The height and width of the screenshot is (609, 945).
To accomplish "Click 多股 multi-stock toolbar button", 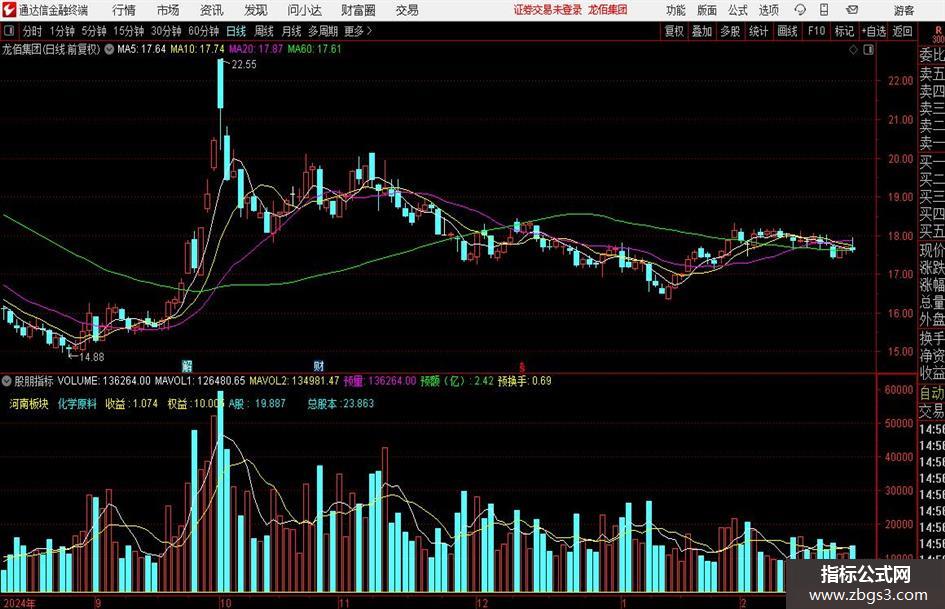I will coord(730,31).
